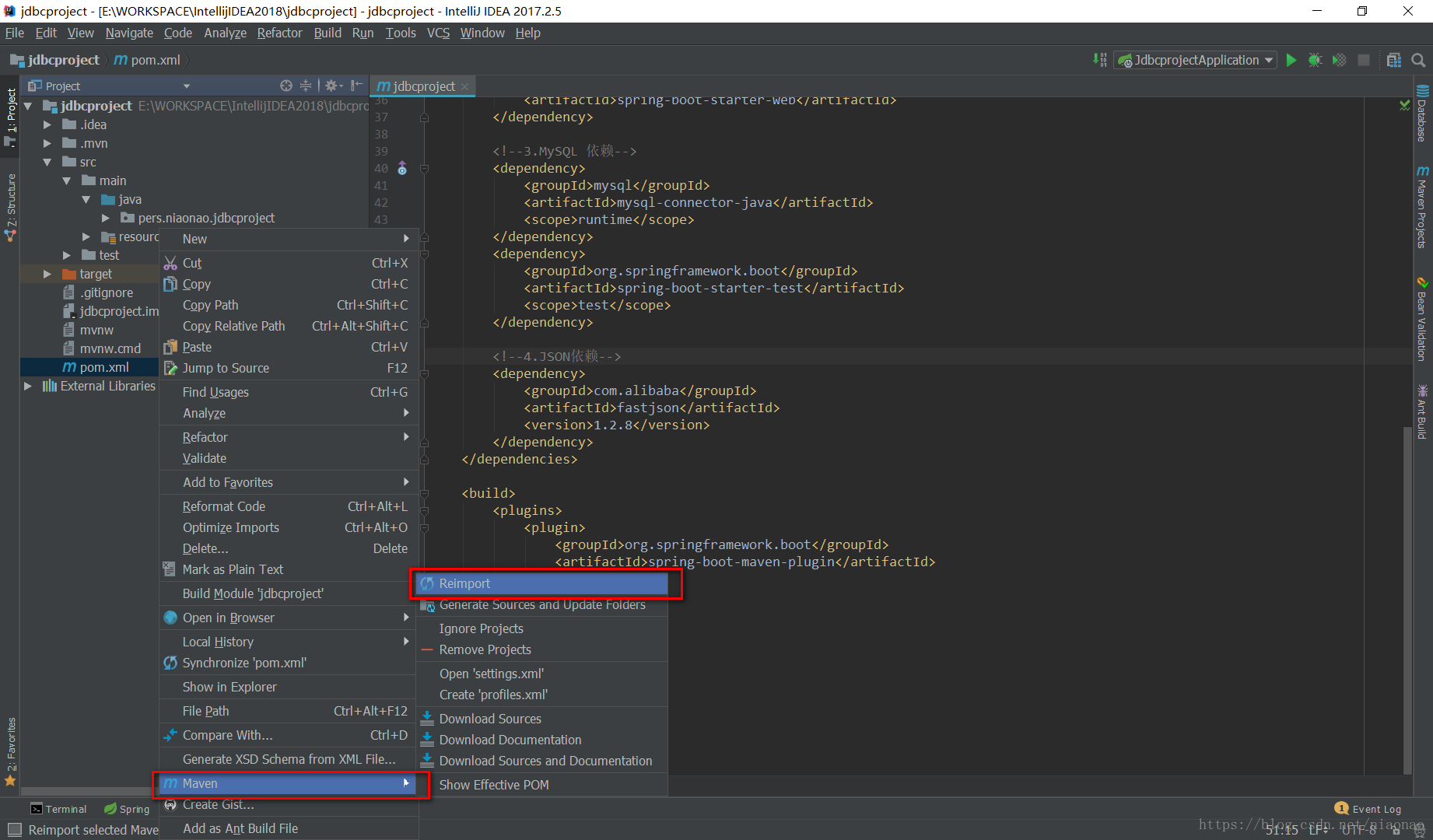Choose Synchronize 'pom.xml'
The height and width of the screenshot is (840, 1433).
click(289, 663)
